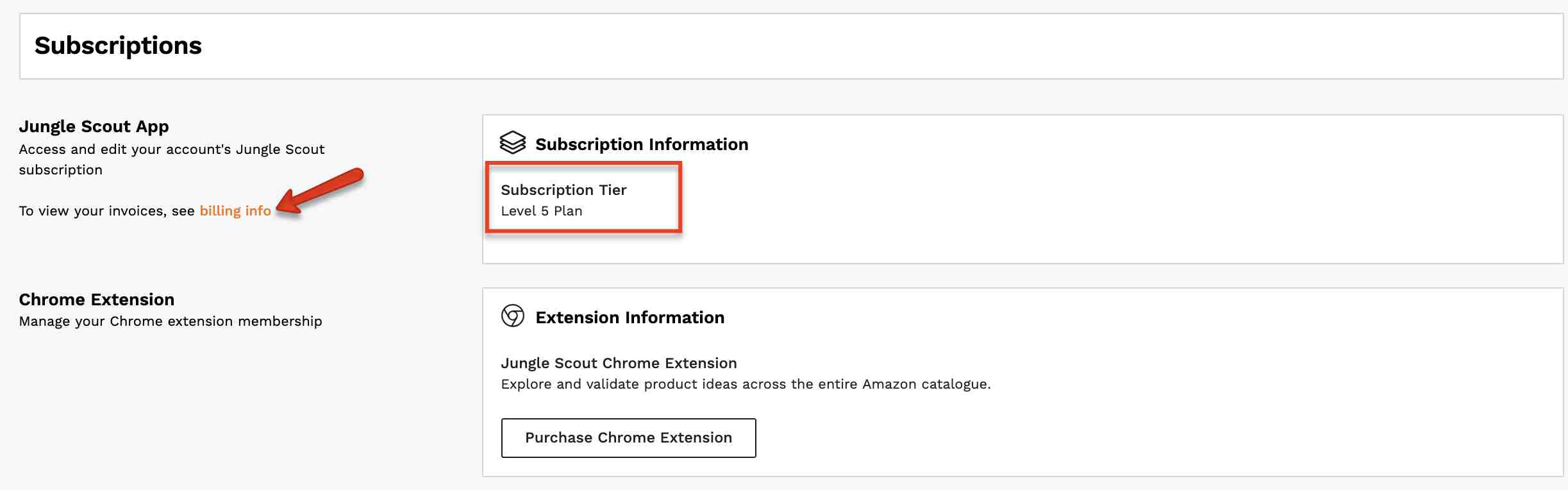Image resolution: width=1568 pixels, height=490 pixels.
Task: Click the 'Manage your Chrome extension membership' text
Action: [x=171, y=321]
